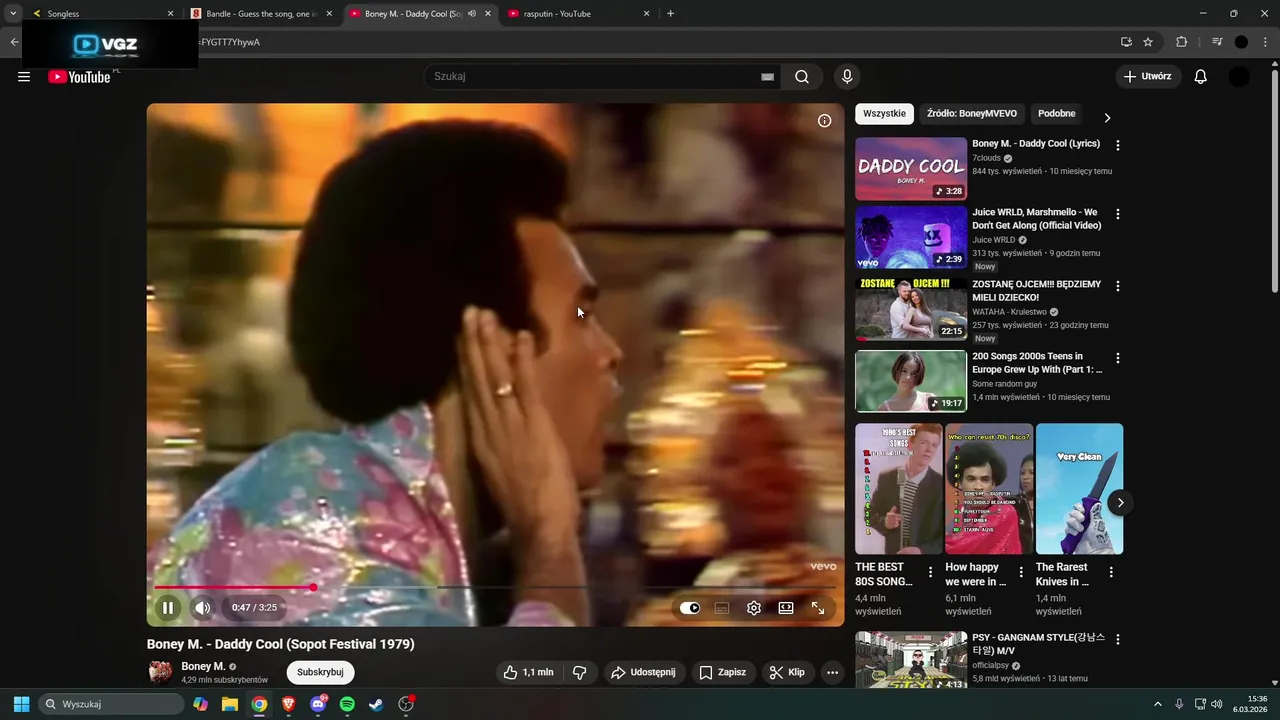Viewport: 1280px width, 720px height.
Task: Open the Chrome tab search dropdown
Action: pyautogui.click(x=13, y=14)
